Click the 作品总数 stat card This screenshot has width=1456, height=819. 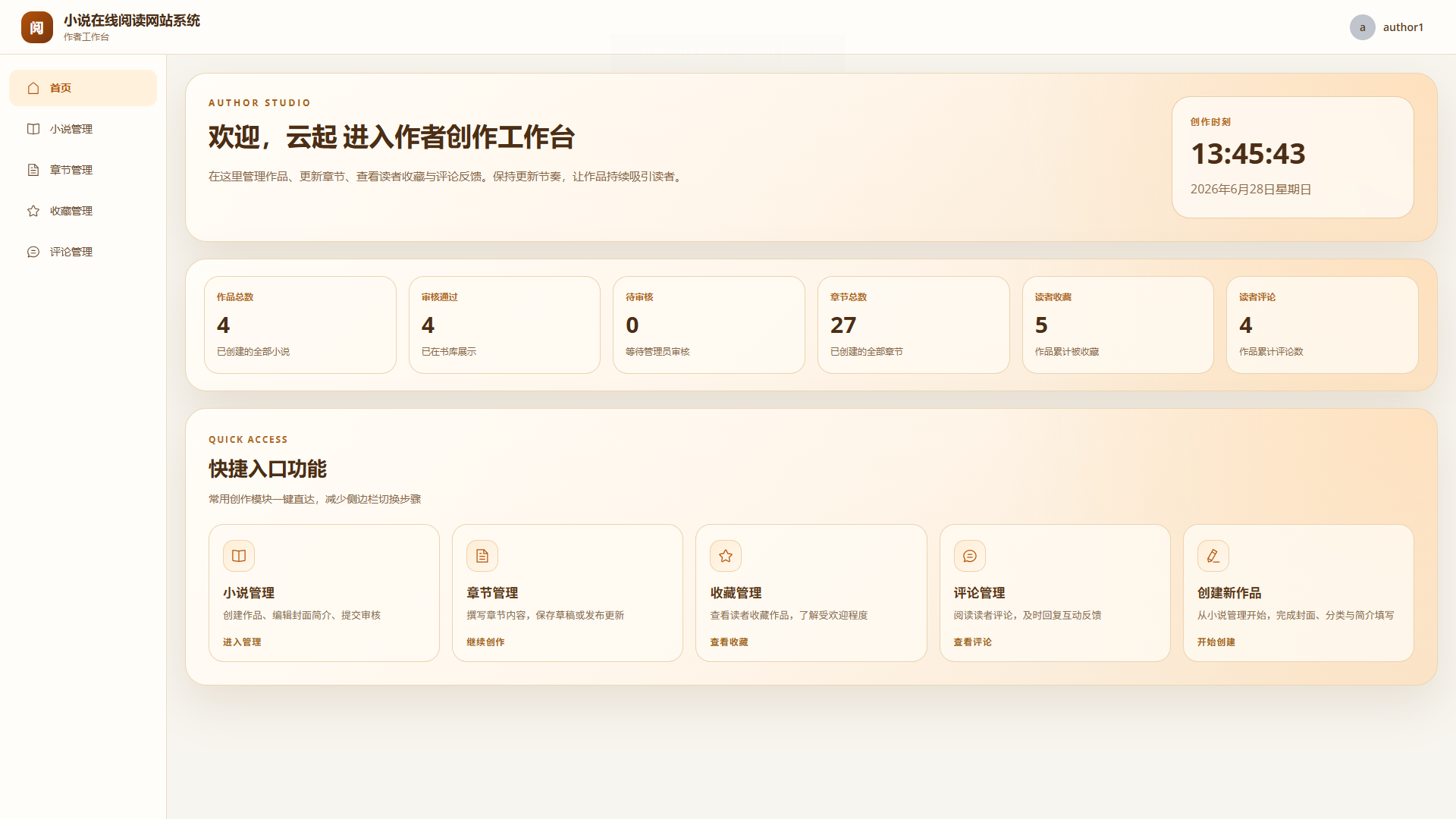300,325
